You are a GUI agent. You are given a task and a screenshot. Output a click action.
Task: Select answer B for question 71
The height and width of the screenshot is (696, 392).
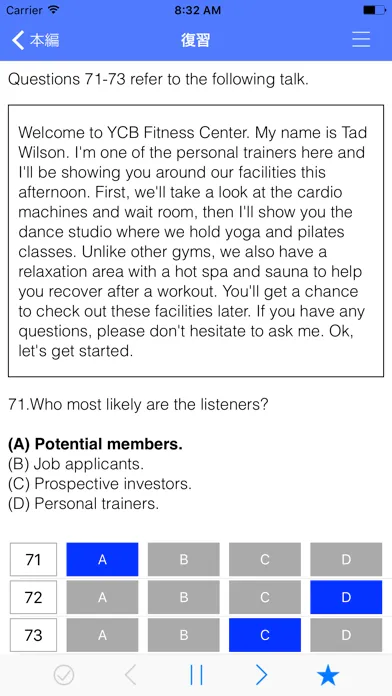tap(183, 559)
